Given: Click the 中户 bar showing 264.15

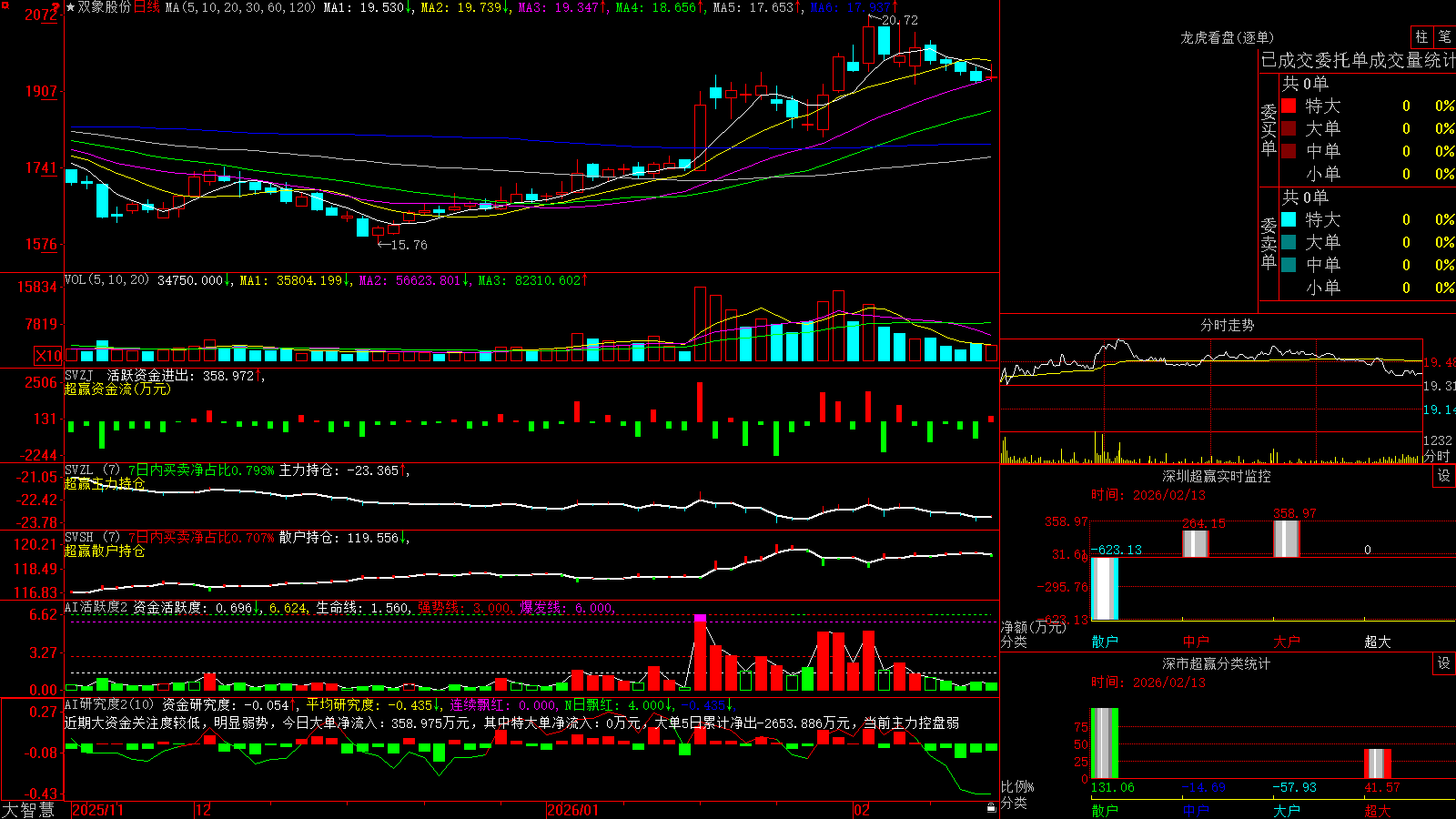Looking at the screenshot, I should coord(1195,543).
